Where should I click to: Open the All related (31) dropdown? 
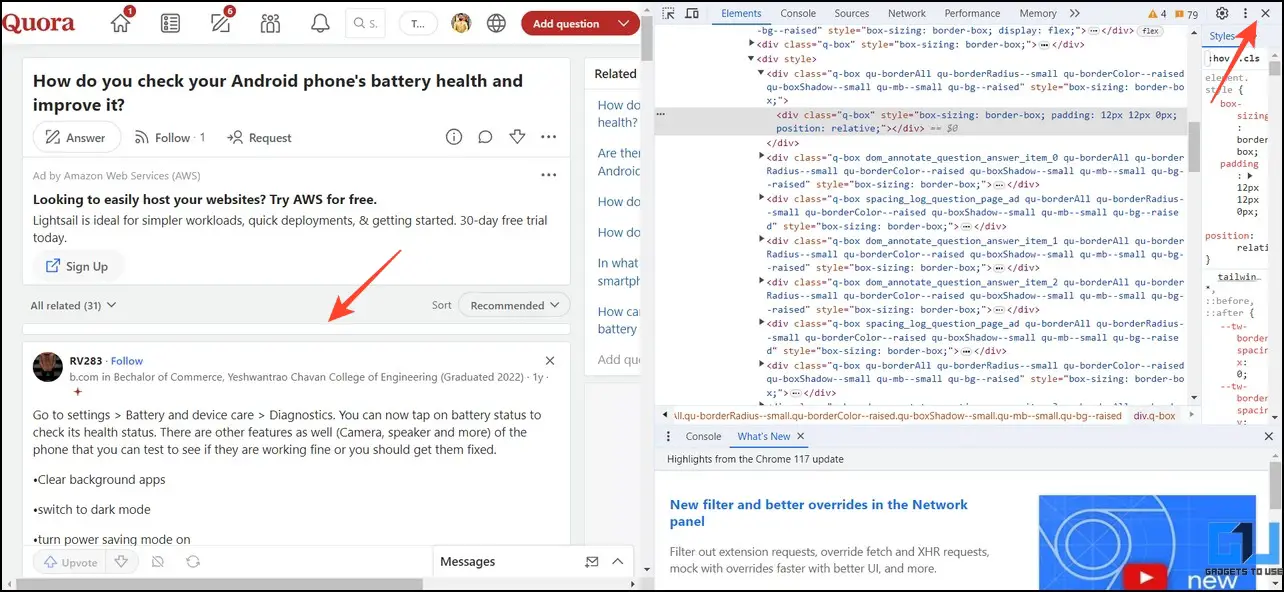coord(73,305)
